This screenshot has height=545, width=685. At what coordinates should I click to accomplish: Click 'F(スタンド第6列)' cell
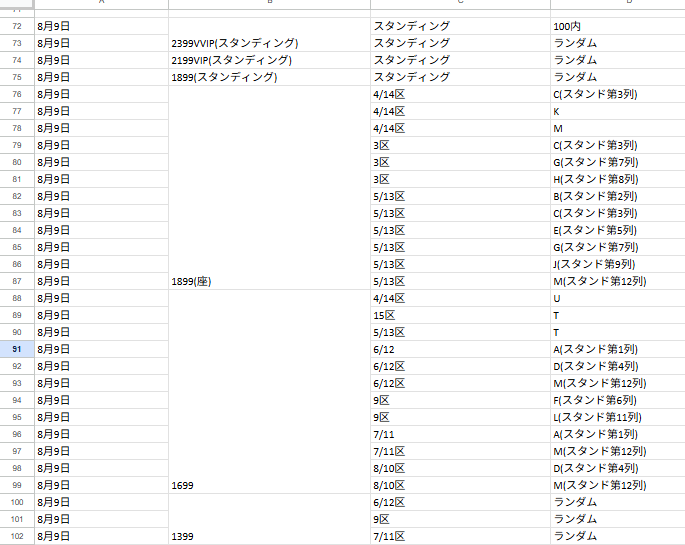[618, 400]
